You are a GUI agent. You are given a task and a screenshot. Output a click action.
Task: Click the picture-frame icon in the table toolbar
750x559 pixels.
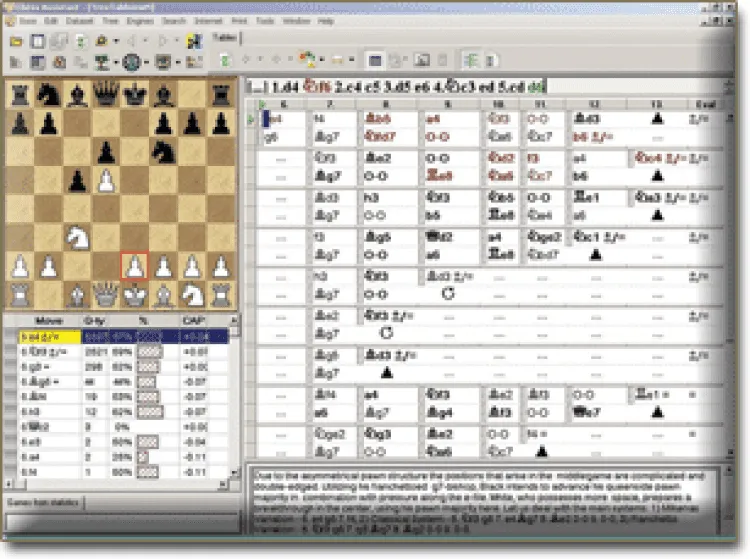tap(422, 60)
